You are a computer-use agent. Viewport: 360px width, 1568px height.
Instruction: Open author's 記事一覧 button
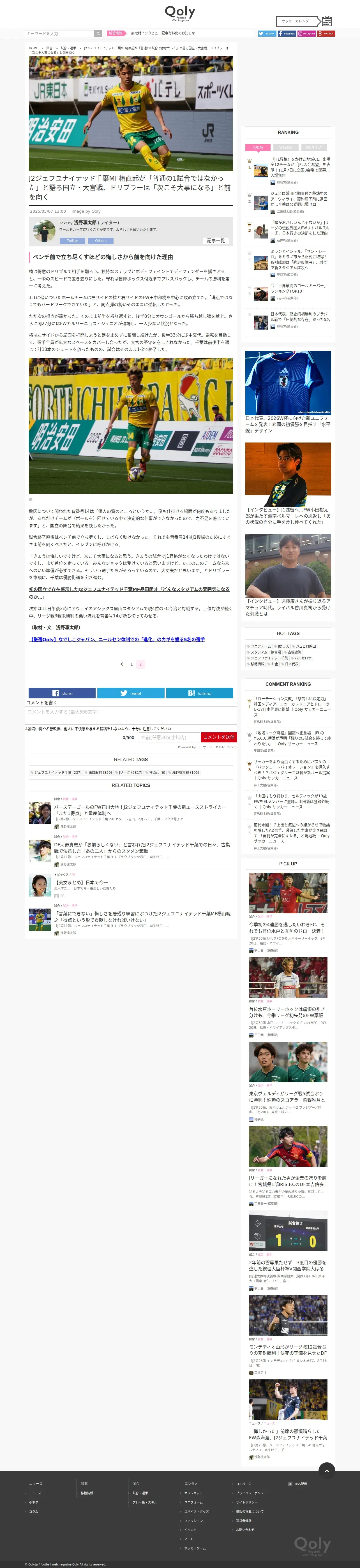coord(216,240)
